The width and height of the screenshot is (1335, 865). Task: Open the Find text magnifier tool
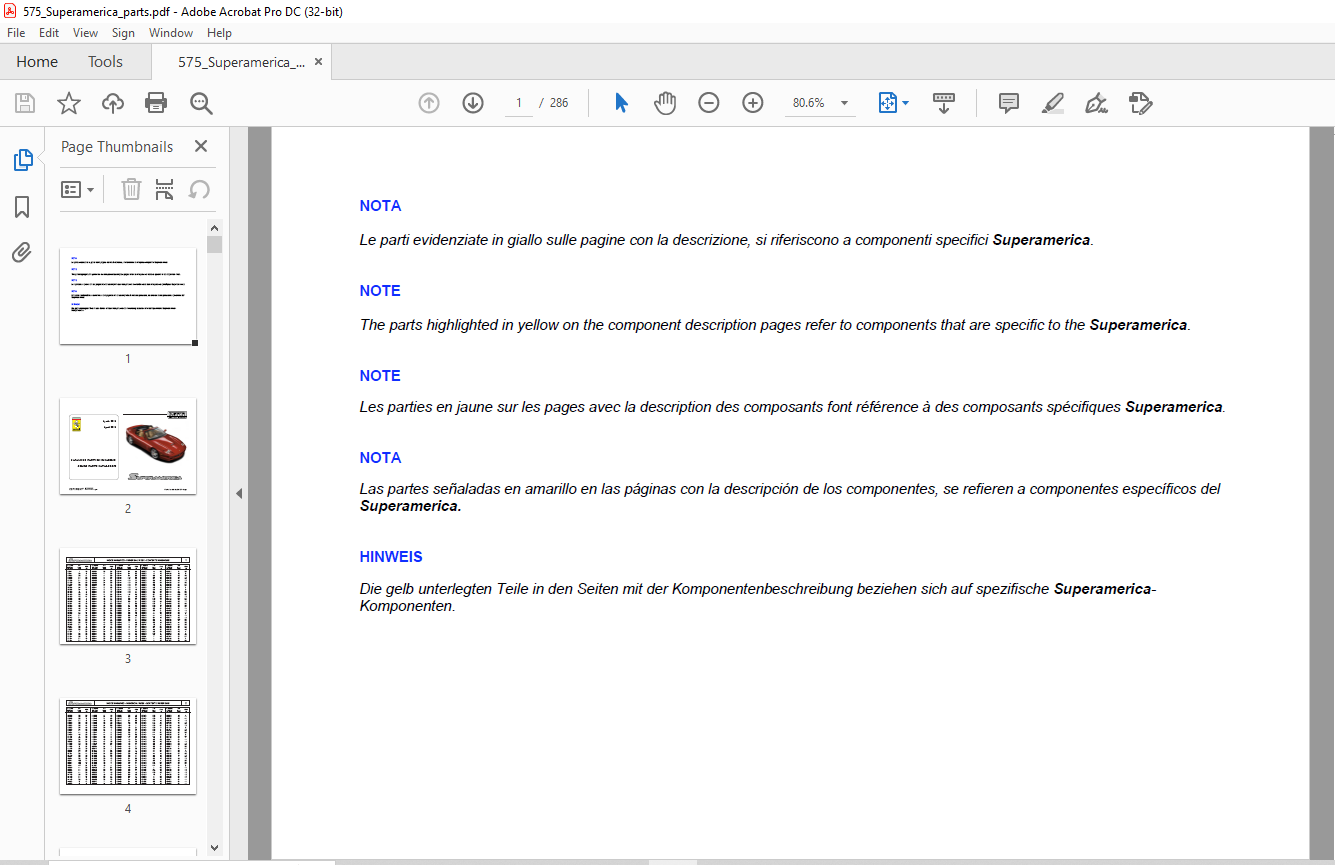(201, 103)
